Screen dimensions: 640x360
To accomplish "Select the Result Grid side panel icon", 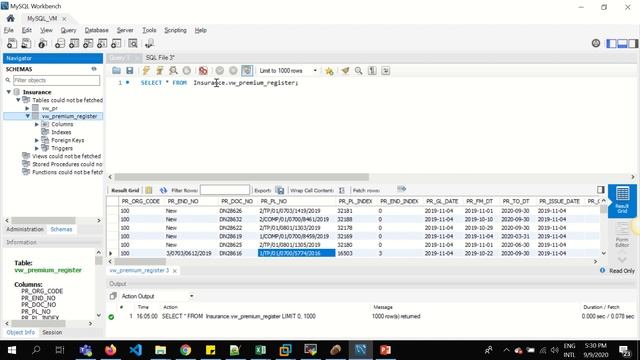I will coord(622,200).
